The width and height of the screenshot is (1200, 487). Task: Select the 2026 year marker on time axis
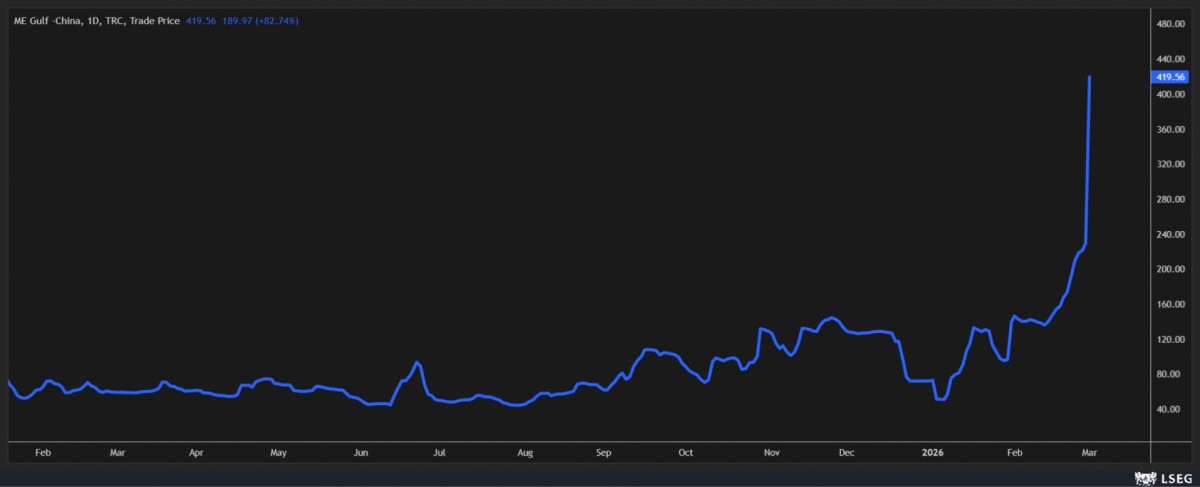[931, 451]
